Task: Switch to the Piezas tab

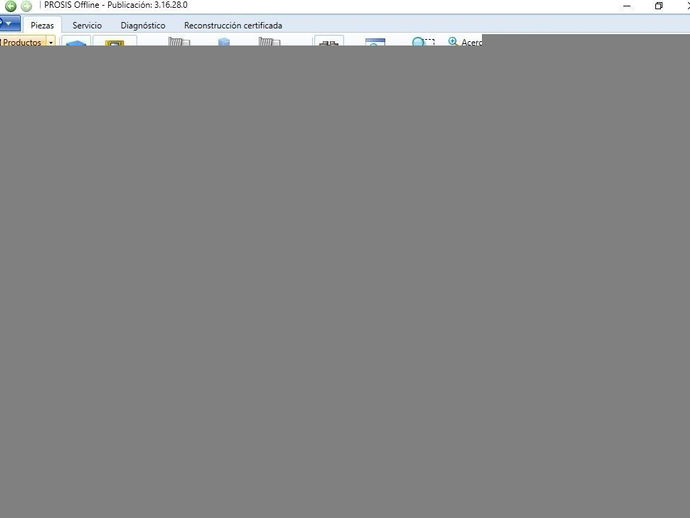Action: (42, 26)
